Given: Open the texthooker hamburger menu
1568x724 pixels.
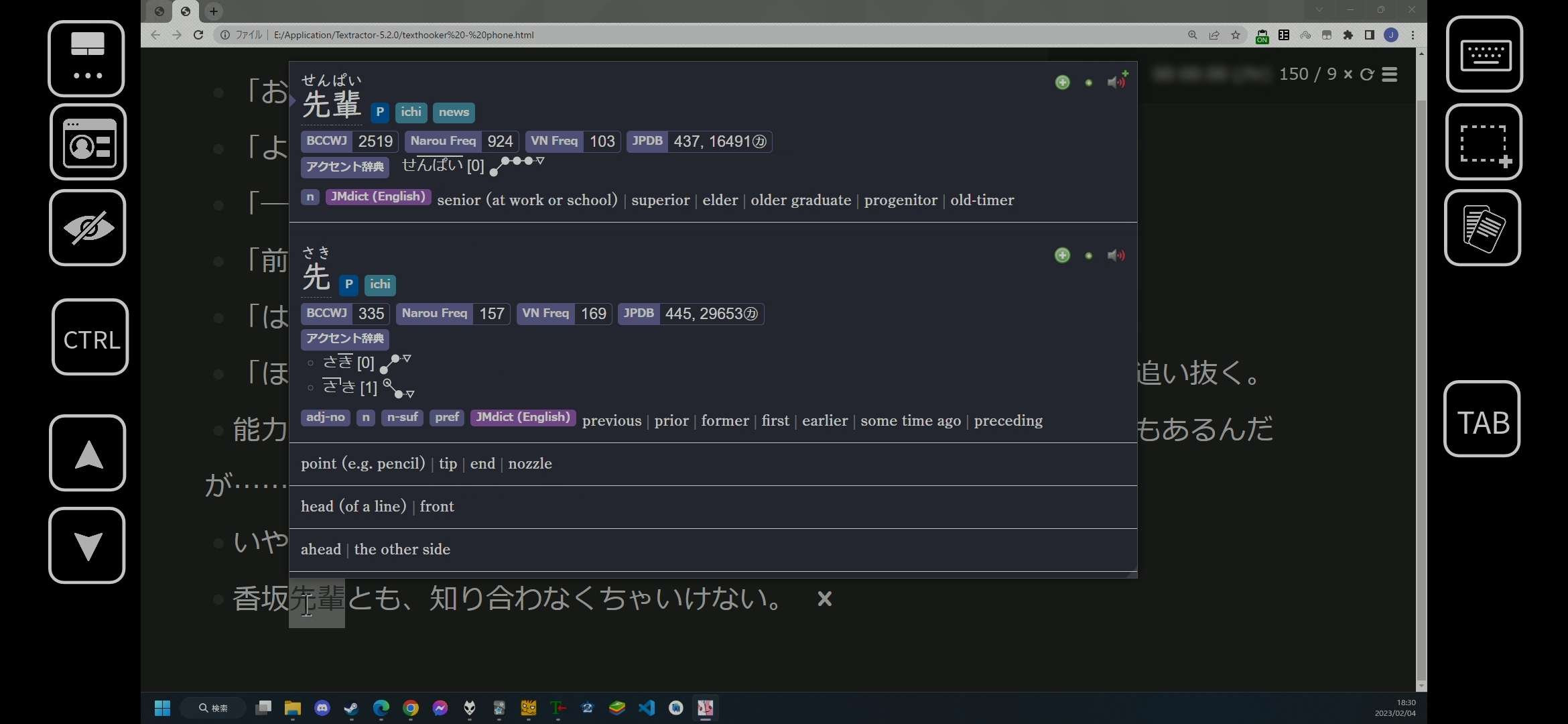Looking at the screenshot, I should click(1390, 74).
